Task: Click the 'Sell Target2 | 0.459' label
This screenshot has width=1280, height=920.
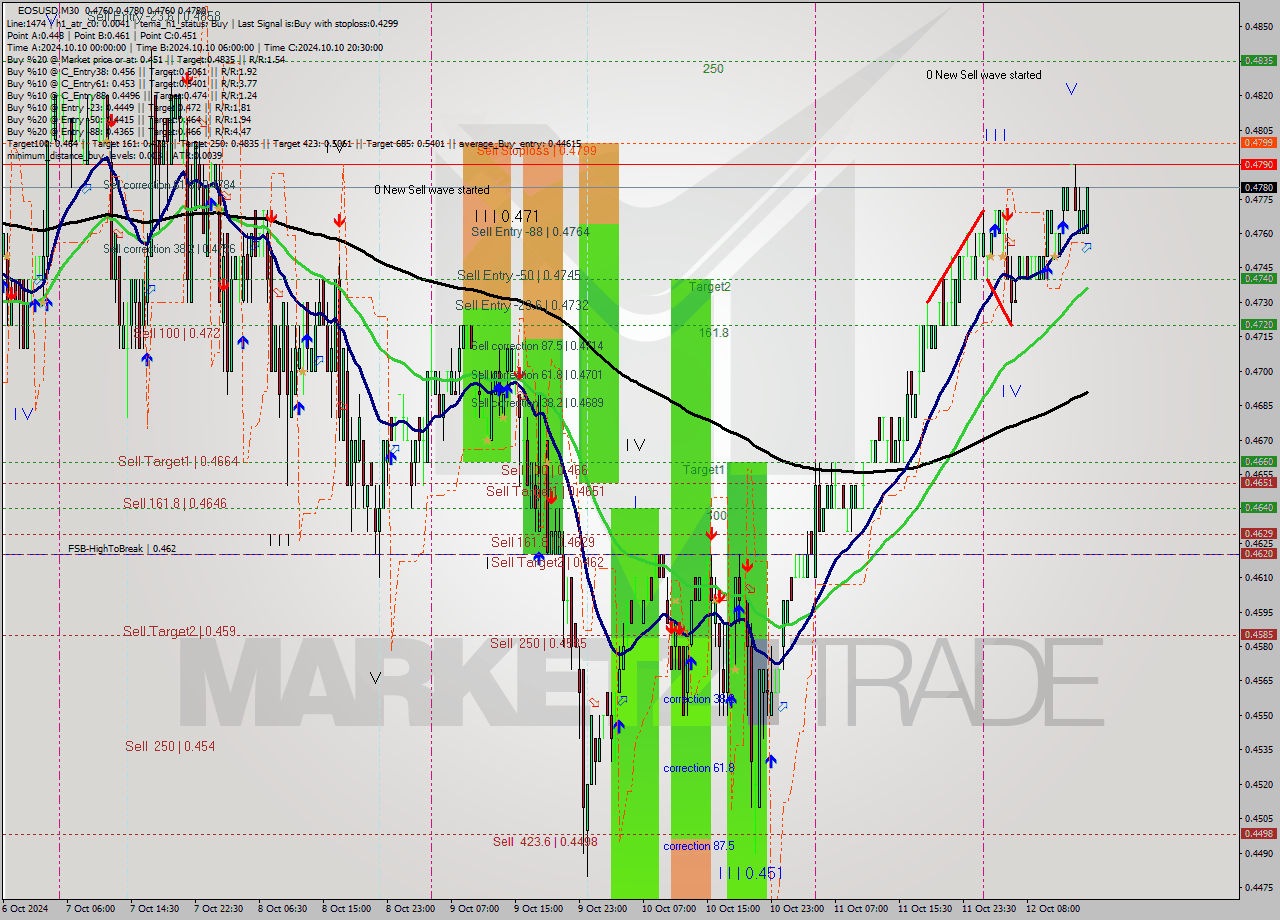Action: click(x=179, y=632)
